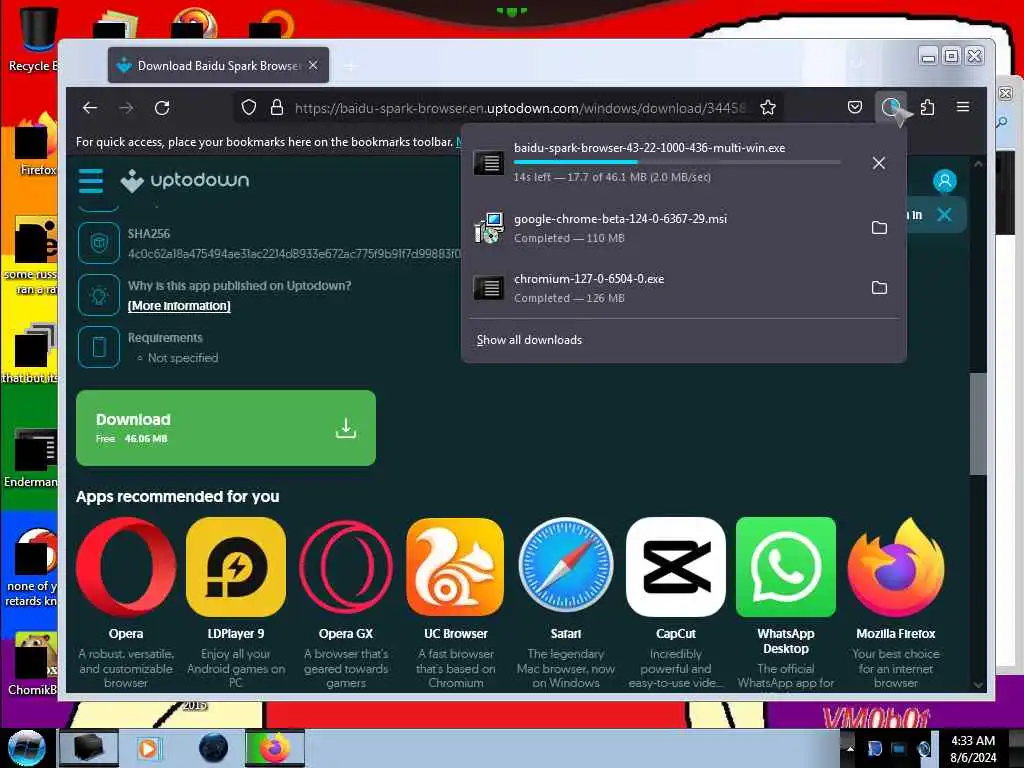Open the Opera GX app icon
1024x768 pixels.
point(346,567)
